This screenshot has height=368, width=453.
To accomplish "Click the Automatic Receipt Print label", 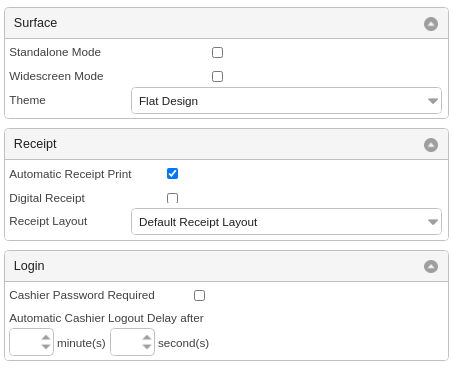I will tap(70, 174).
